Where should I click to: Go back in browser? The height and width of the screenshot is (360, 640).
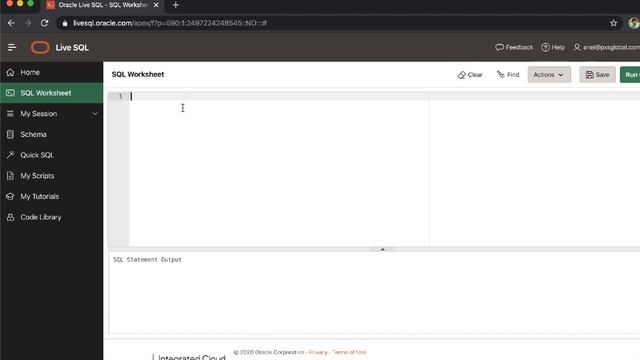click(x=11, y=23)
